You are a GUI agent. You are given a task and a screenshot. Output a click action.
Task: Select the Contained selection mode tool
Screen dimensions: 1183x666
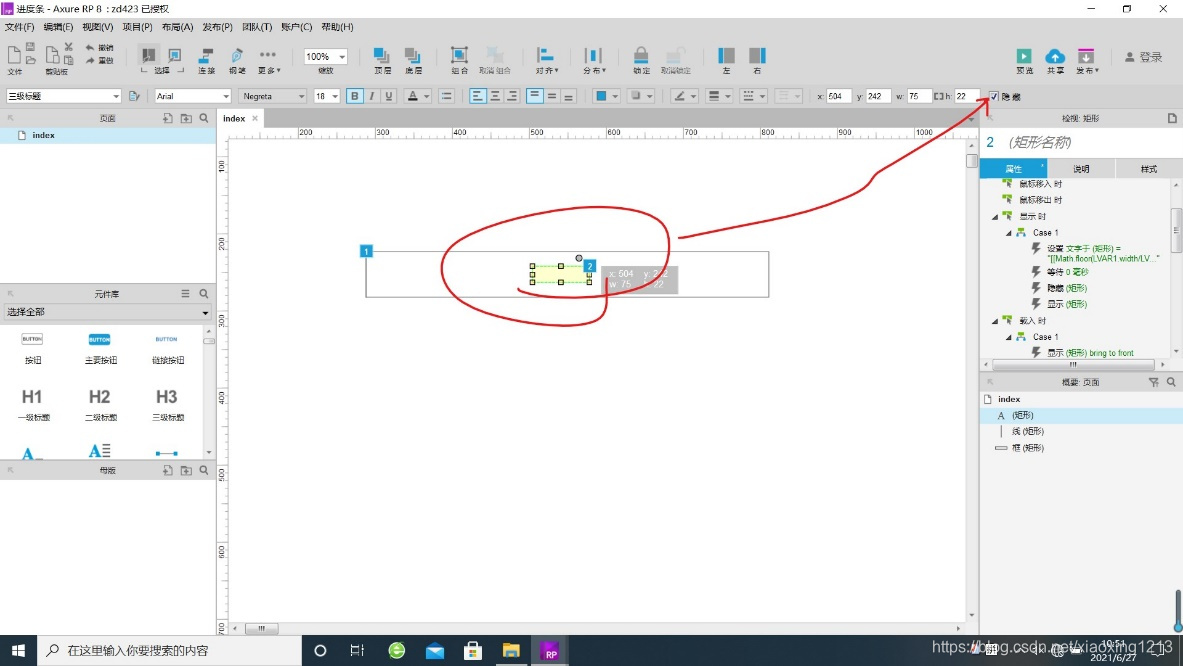pos(174,55)
